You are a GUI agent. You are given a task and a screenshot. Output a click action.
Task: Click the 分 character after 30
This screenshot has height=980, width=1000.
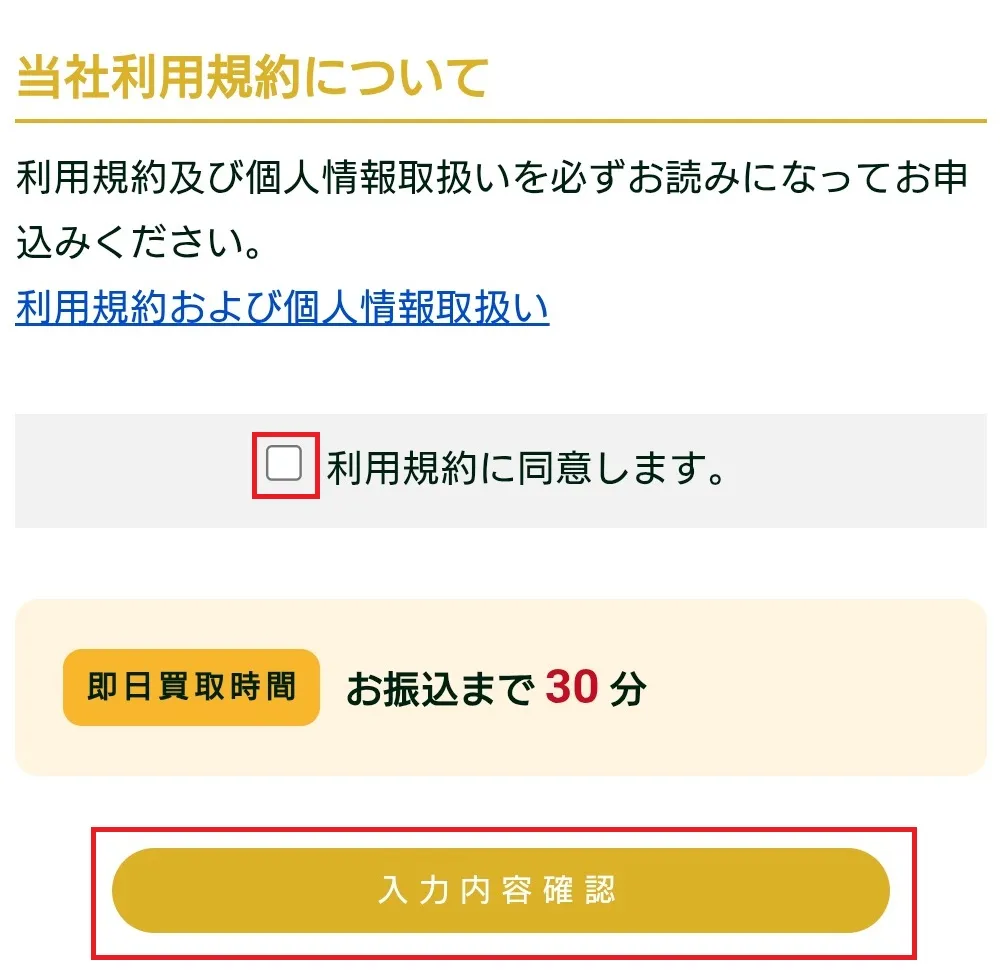click(628, 688)
